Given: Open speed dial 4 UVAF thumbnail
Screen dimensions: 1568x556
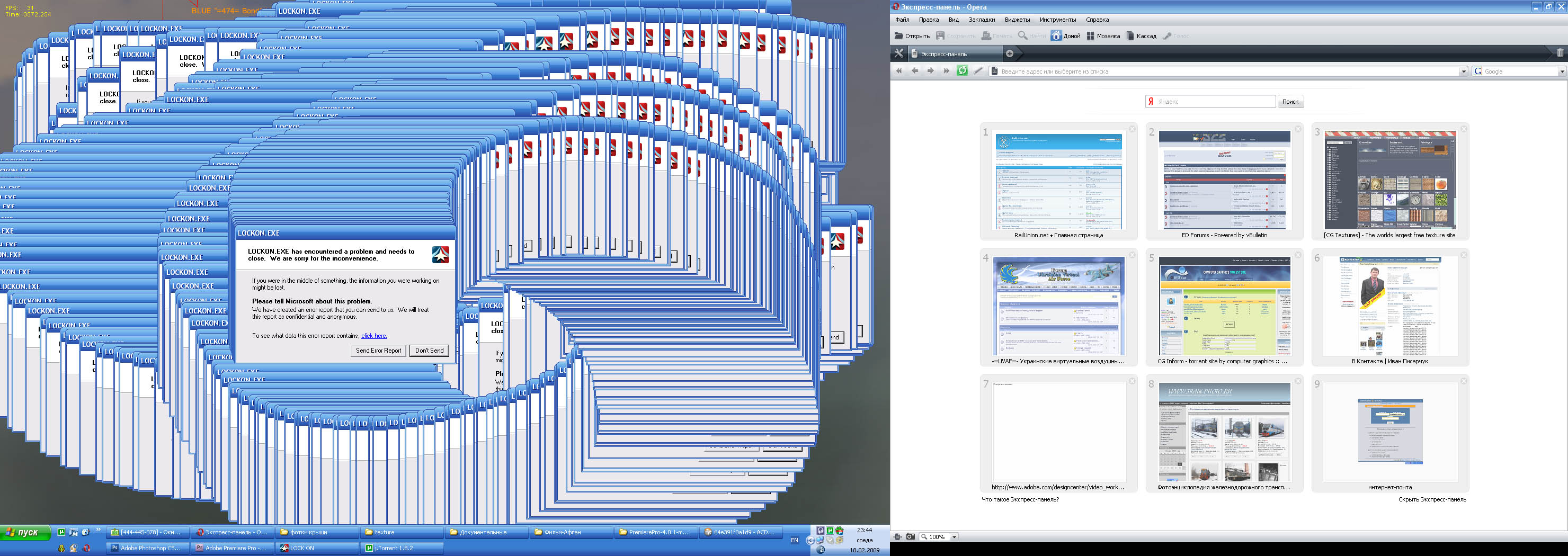Looking at the screenshot, I should [x=1058, y=307].
